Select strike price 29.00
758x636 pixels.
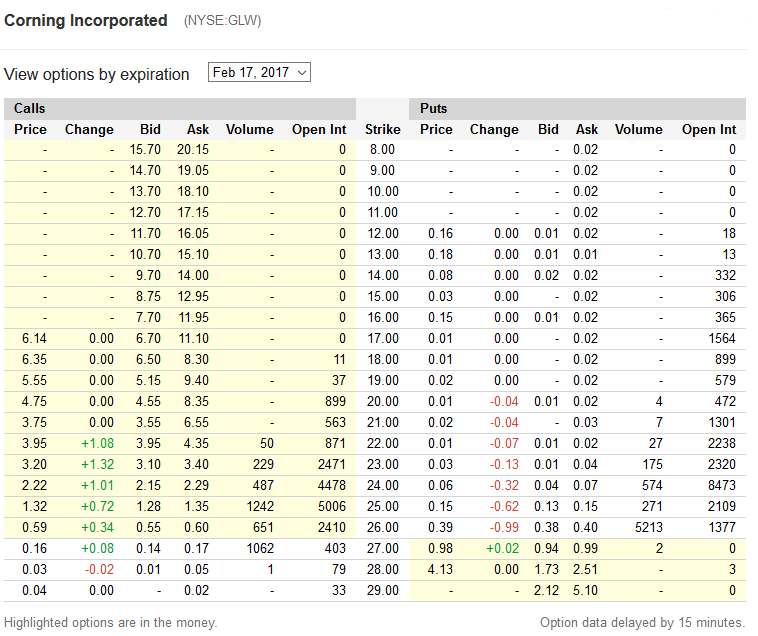coord(383,591)
